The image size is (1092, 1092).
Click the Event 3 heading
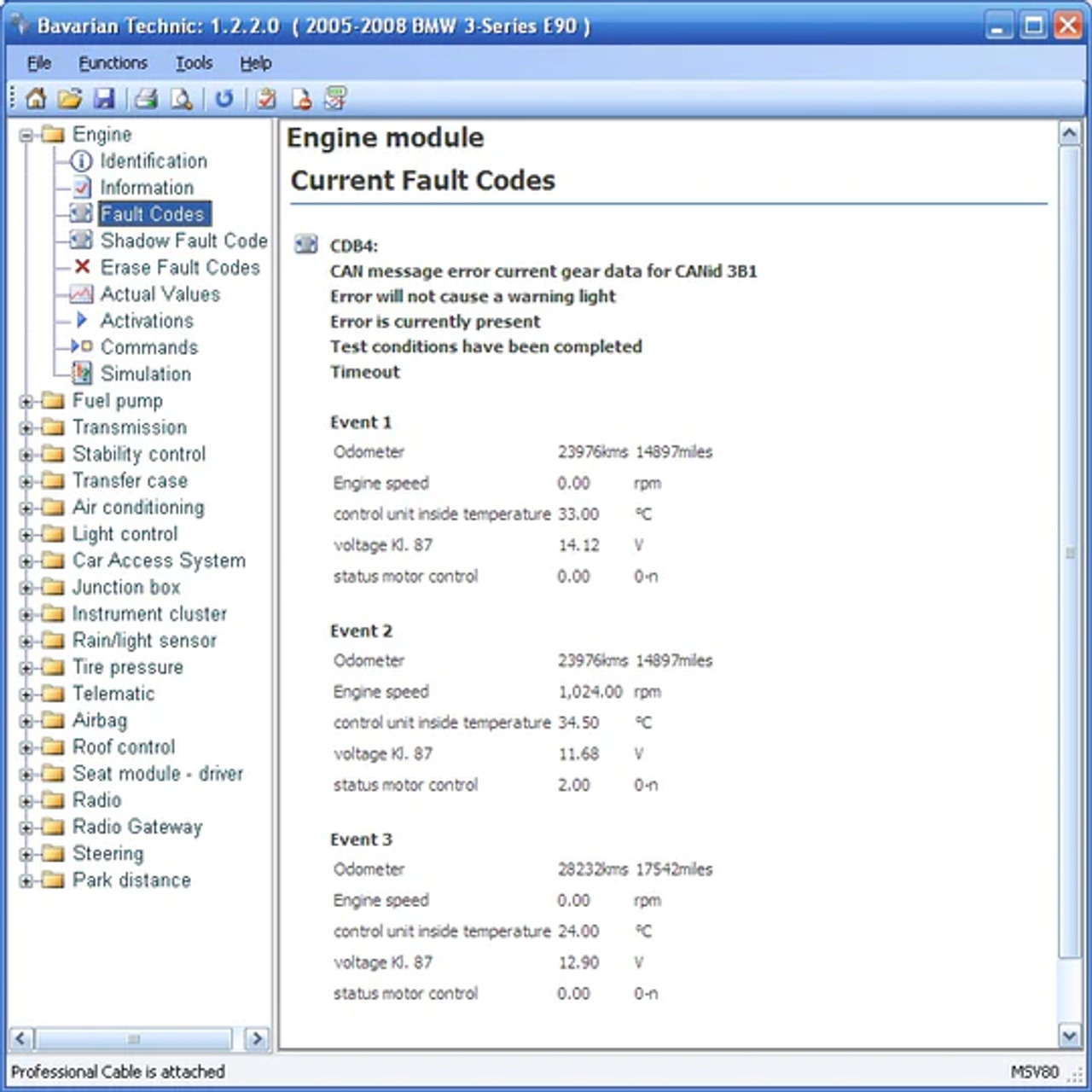pyautogui.click(x=361, y=839)
